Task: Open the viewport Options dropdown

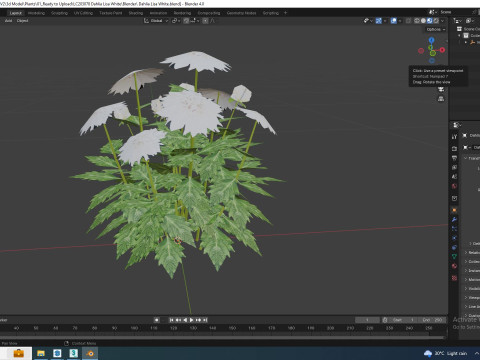Action: pos(436,29)
